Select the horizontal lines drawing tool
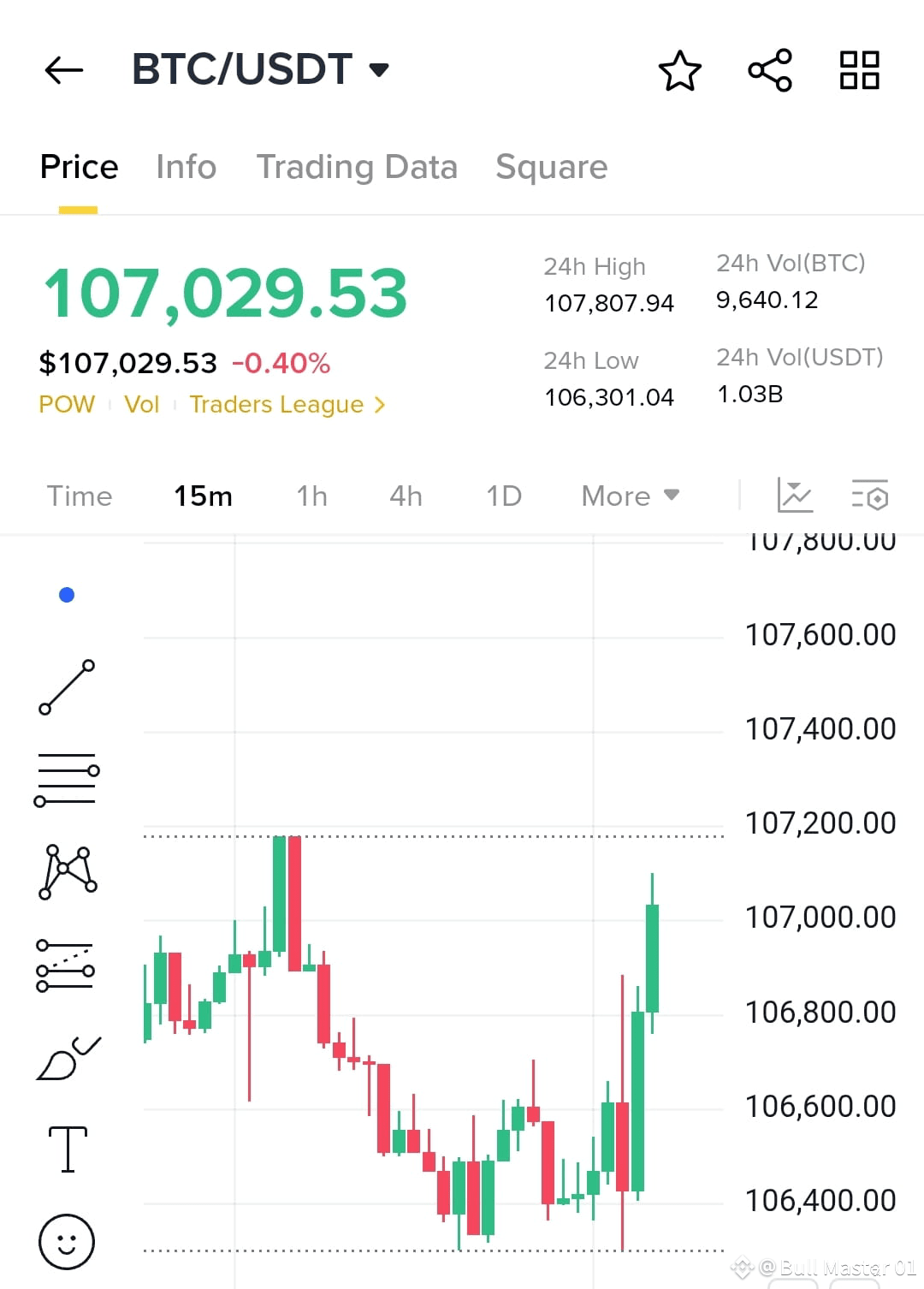The image size is (924, 1289). pos(67,779)
